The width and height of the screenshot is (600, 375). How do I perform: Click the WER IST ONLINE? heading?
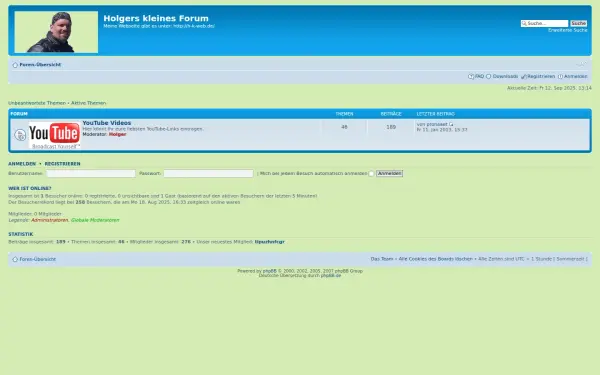click(x=30, y=188)
